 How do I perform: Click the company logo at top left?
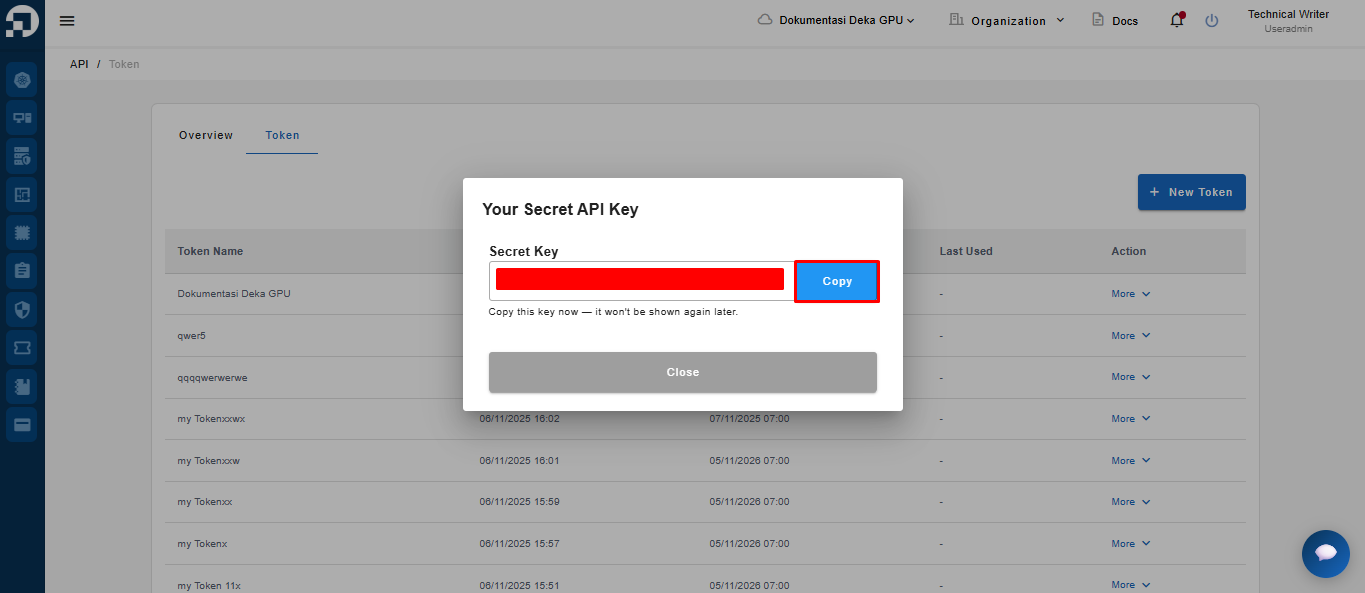[x=22, y=21]
